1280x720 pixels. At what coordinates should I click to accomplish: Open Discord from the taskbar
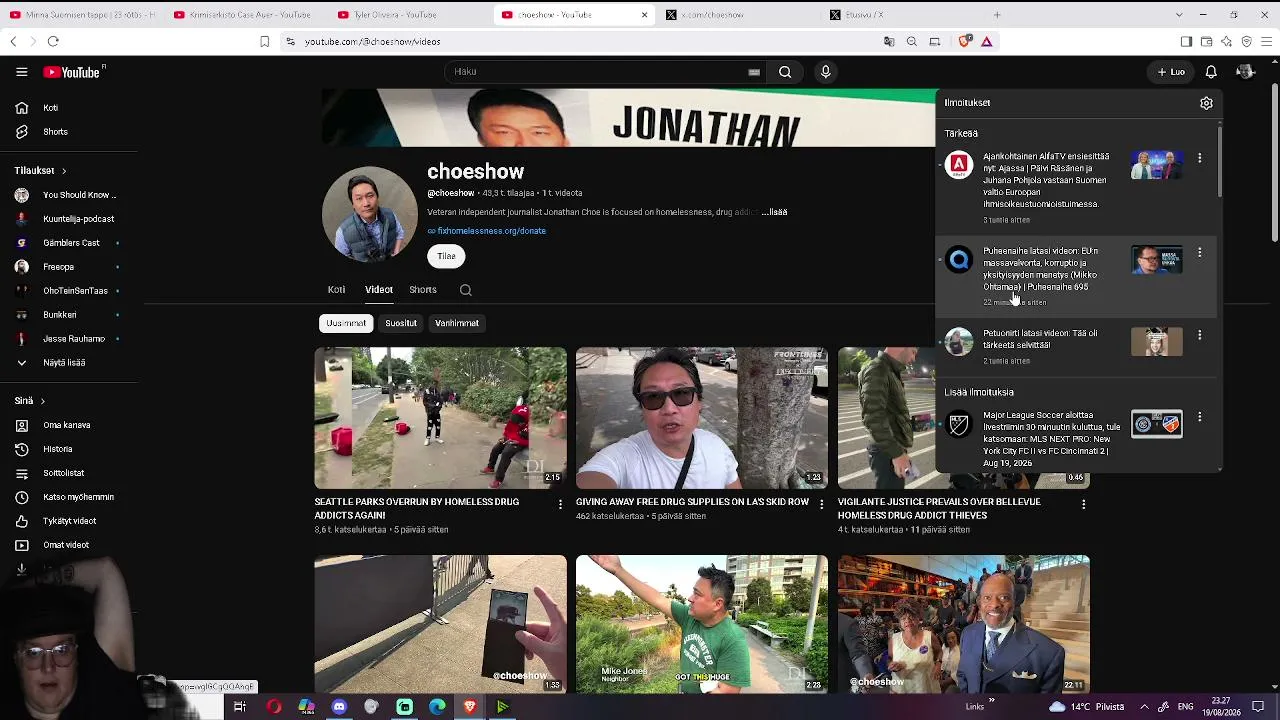tap(339, 707)
